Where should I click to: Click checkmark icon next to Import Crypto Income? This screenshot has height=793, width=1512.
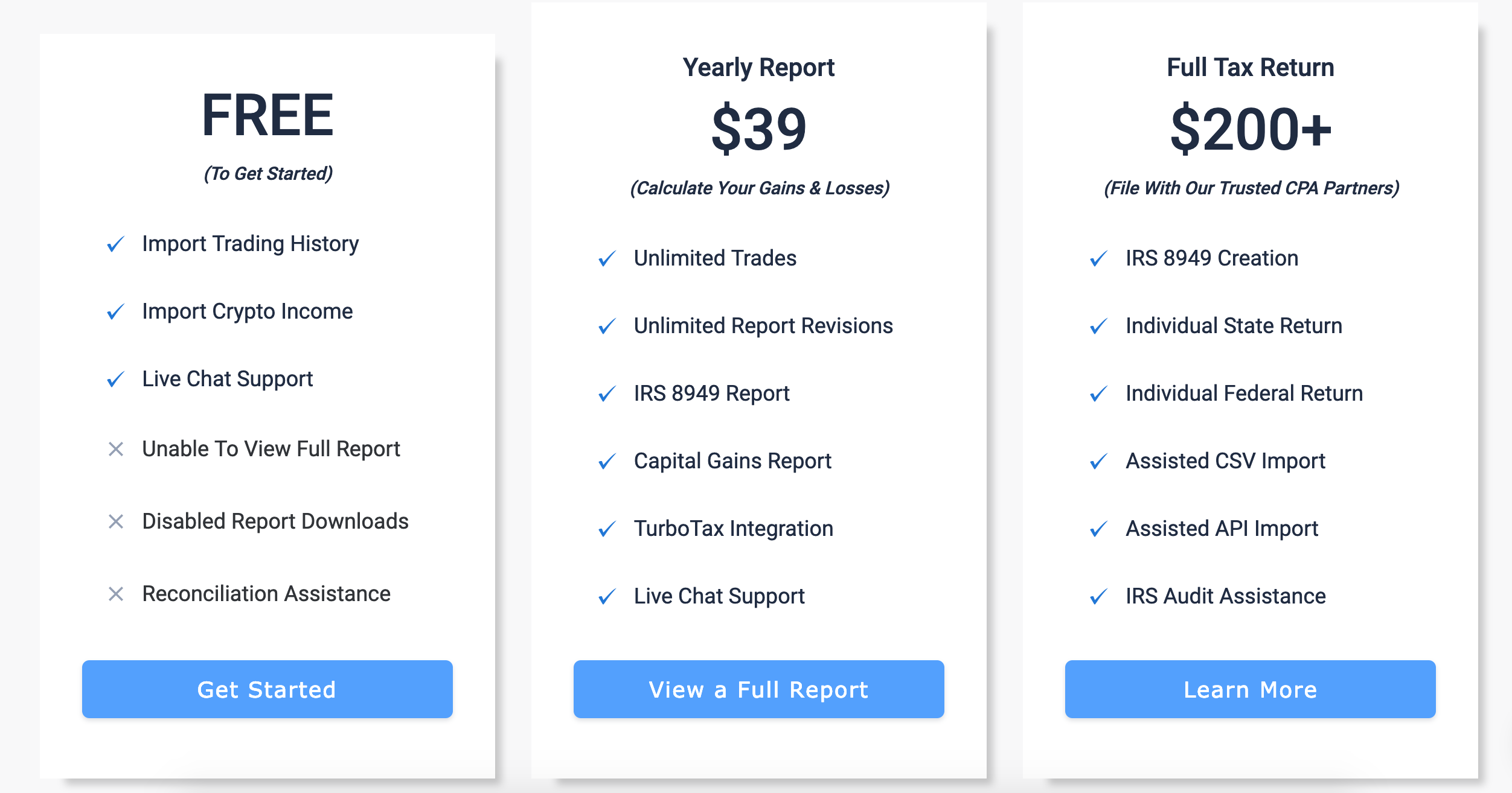(x=115, y=312)
